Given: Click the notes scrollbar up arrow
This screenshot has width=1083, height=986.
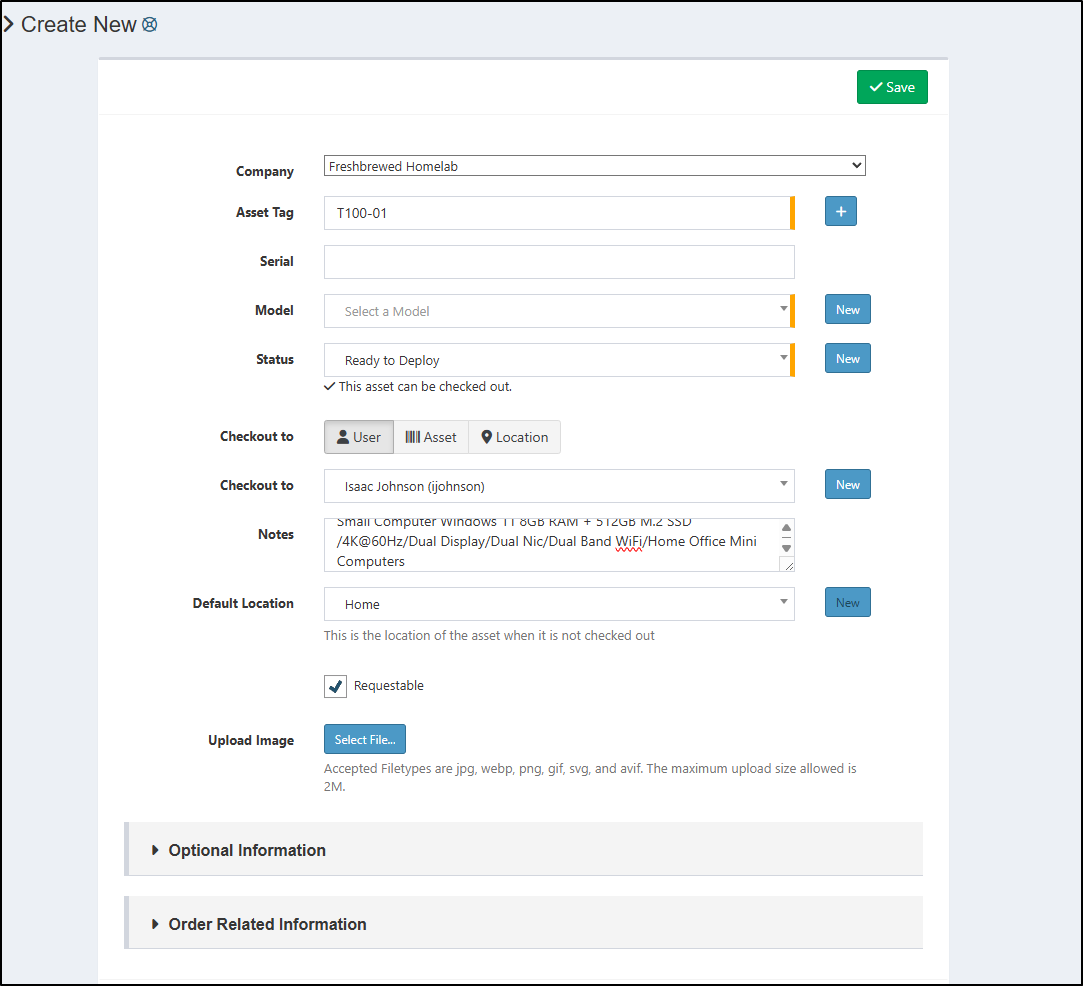Looking at the screenshot, I should point(786,529).
